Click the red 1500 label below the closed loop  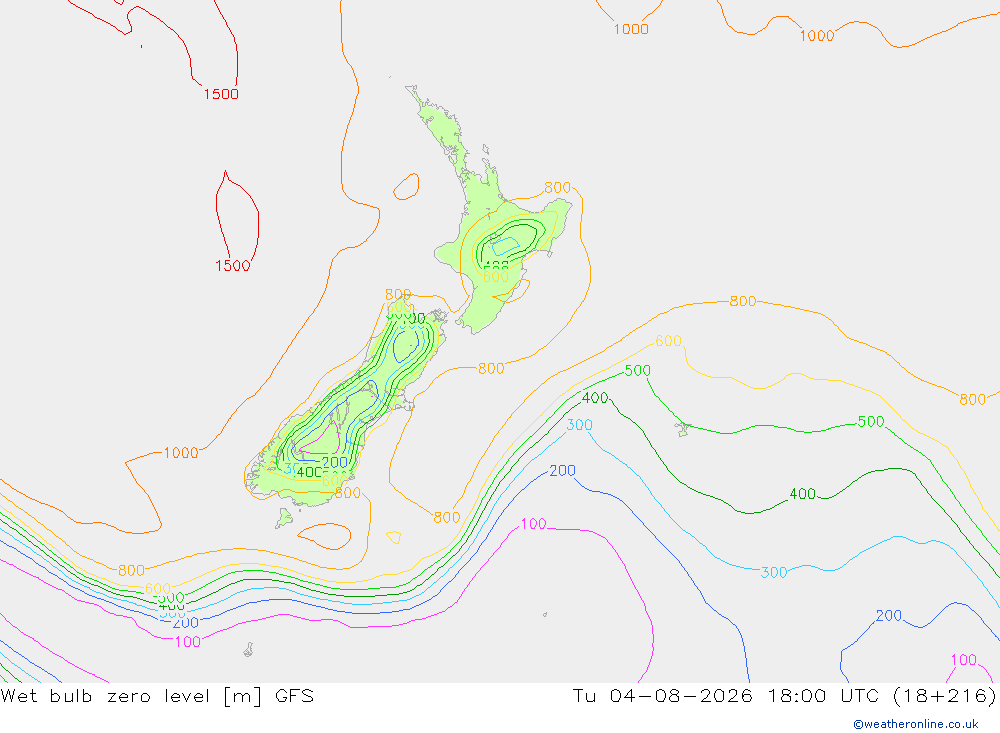click(233, 266)
